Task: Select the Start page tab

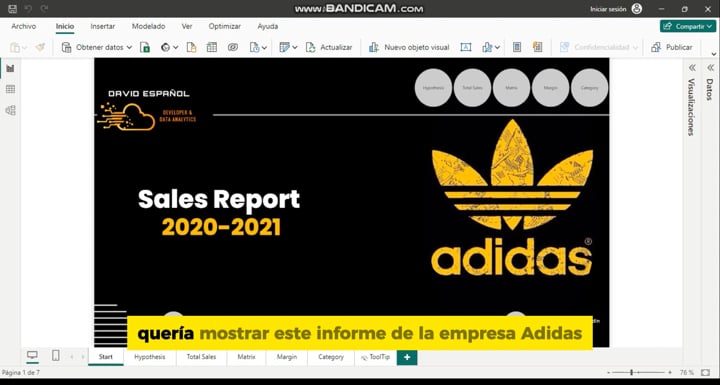Action: (106, 357)
